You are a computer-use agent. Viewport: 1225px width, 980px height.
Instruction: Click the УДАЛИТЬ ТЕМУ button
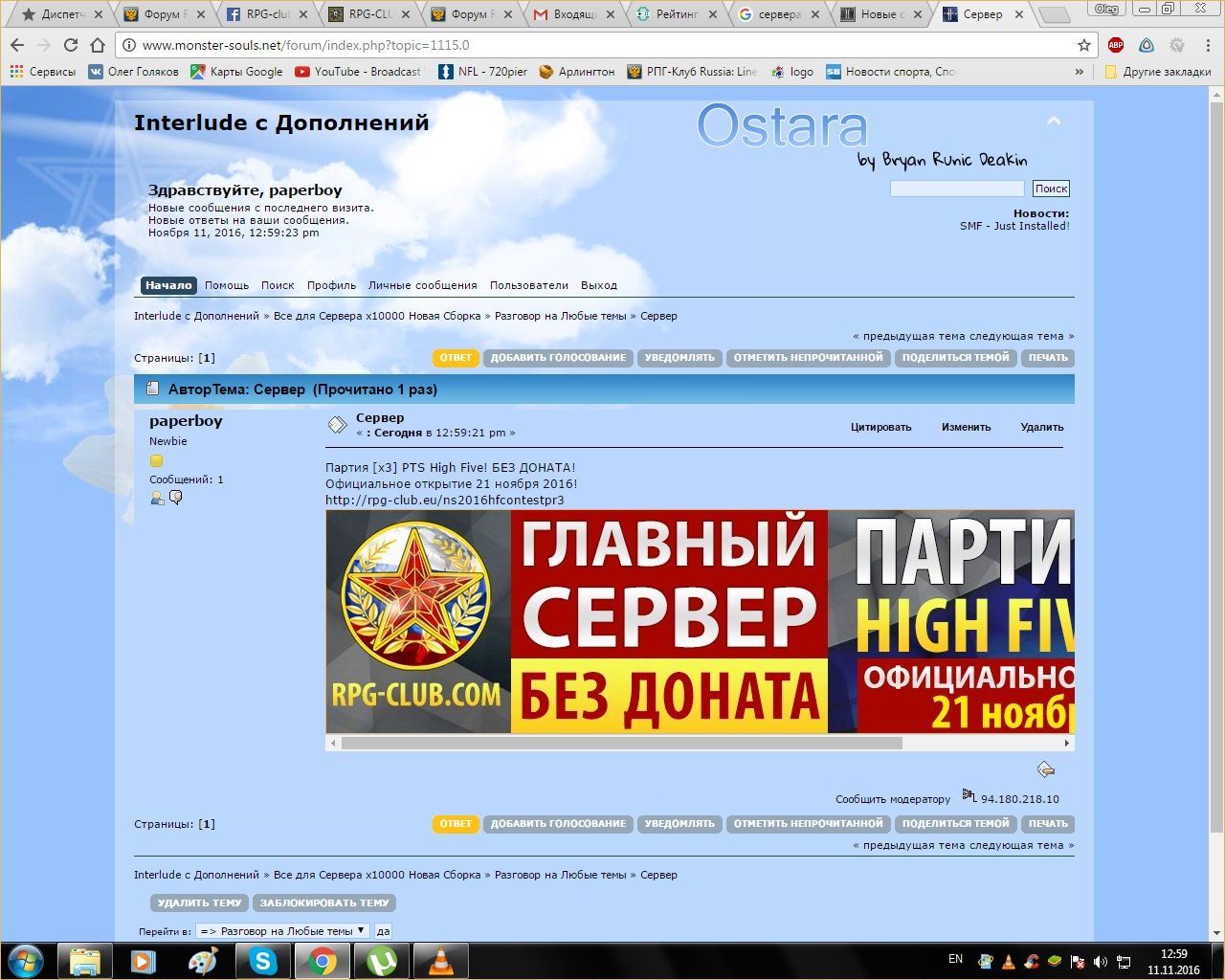click(x=199, y=903)
